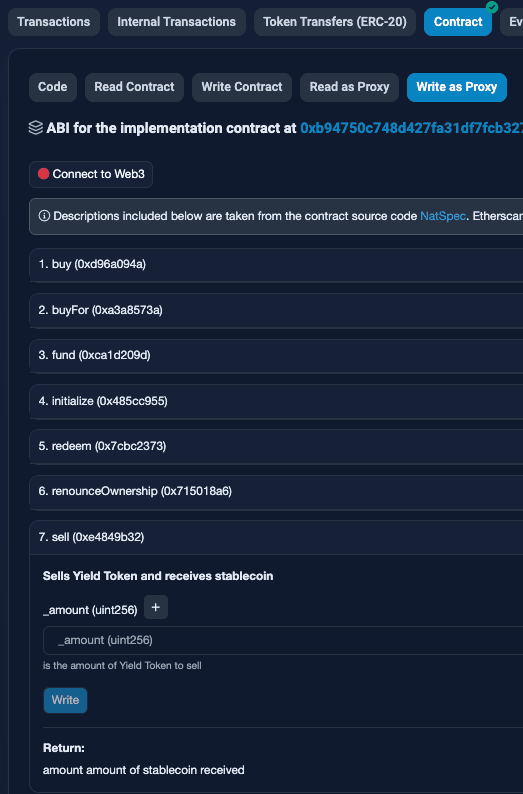Expand the fund function section
This screenshot has height=794, width=523.
tap(276, 355)
